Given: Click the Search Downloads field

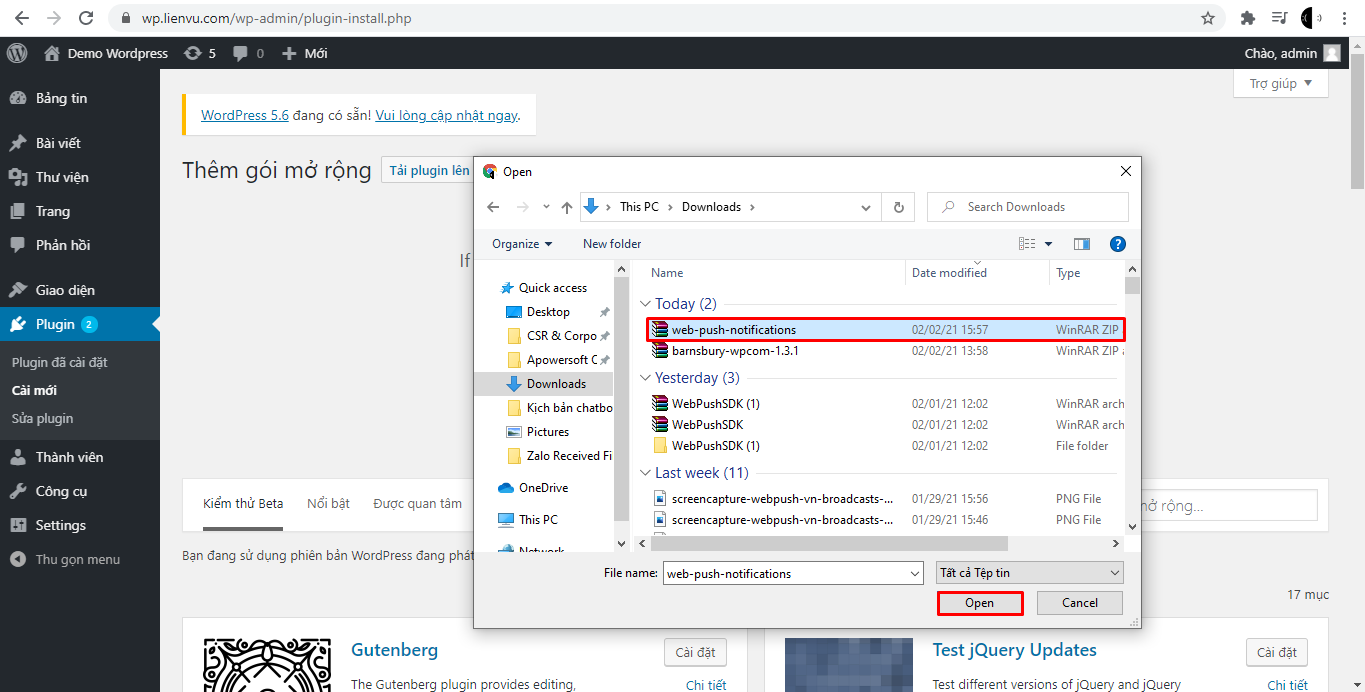Looking at the screenshot, I should coord(1028,207).
